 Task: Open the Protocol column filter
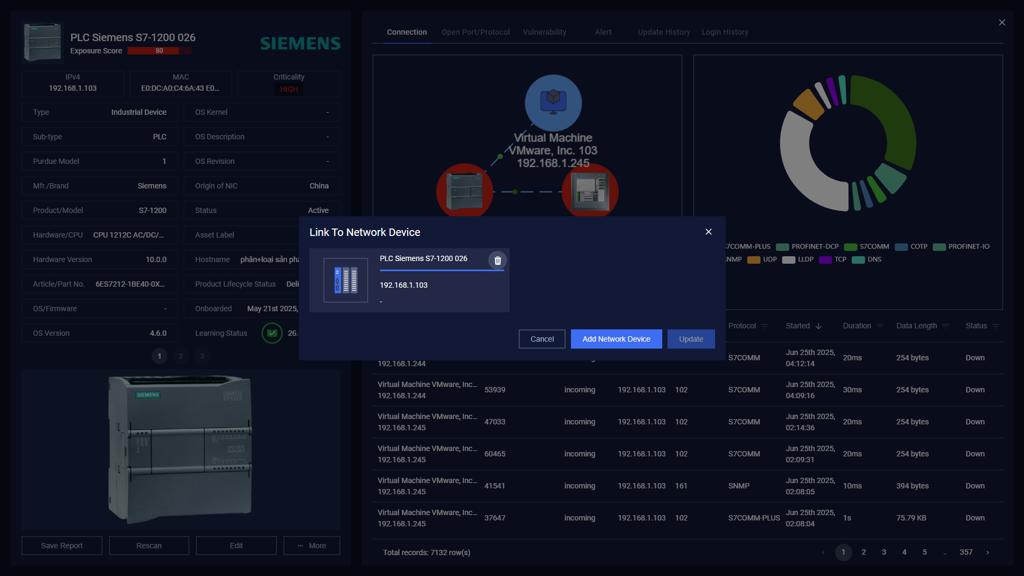coord(765,326)
